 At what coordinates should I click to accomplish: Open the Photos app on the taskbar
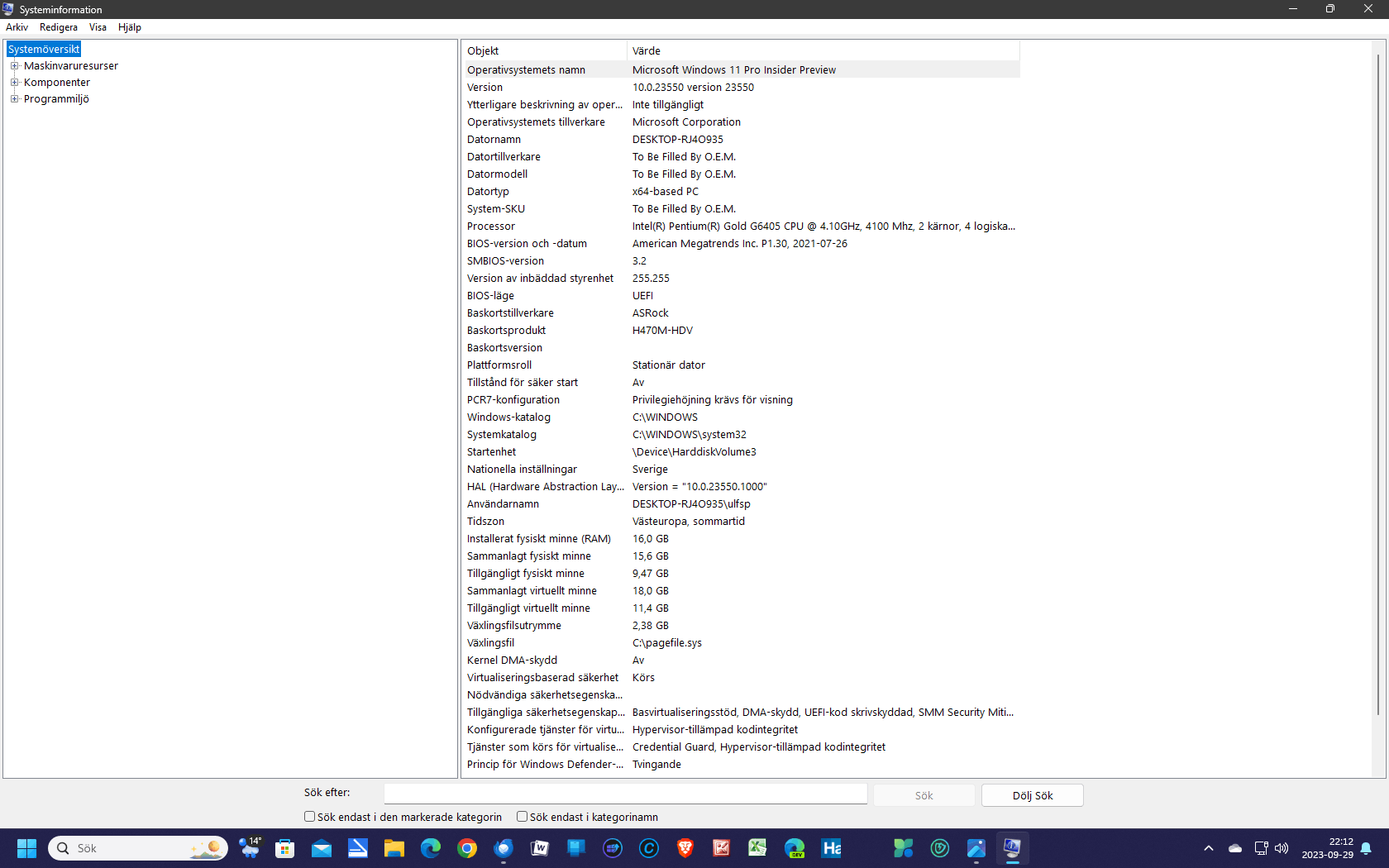pos(976,848)
